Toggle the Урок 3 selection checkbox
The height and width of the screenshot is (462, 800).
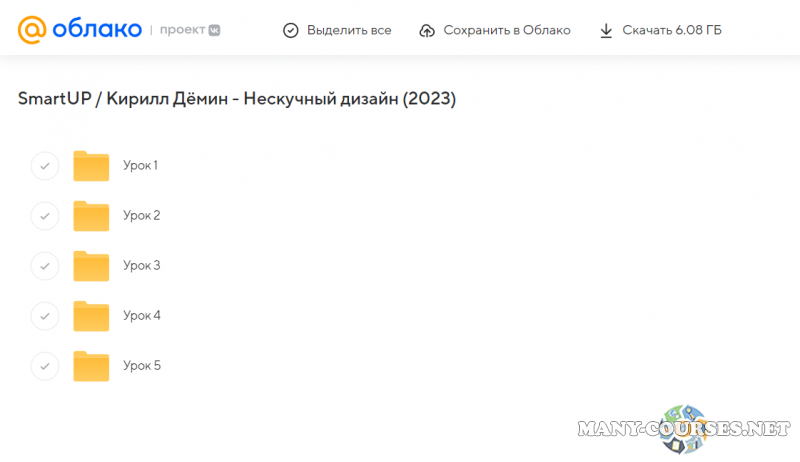(45, 266)
